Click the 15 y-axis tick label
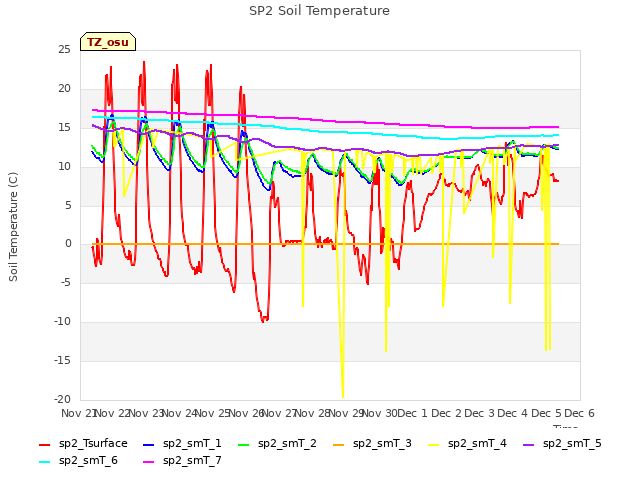The image size is (640, 480). [64, 127]
